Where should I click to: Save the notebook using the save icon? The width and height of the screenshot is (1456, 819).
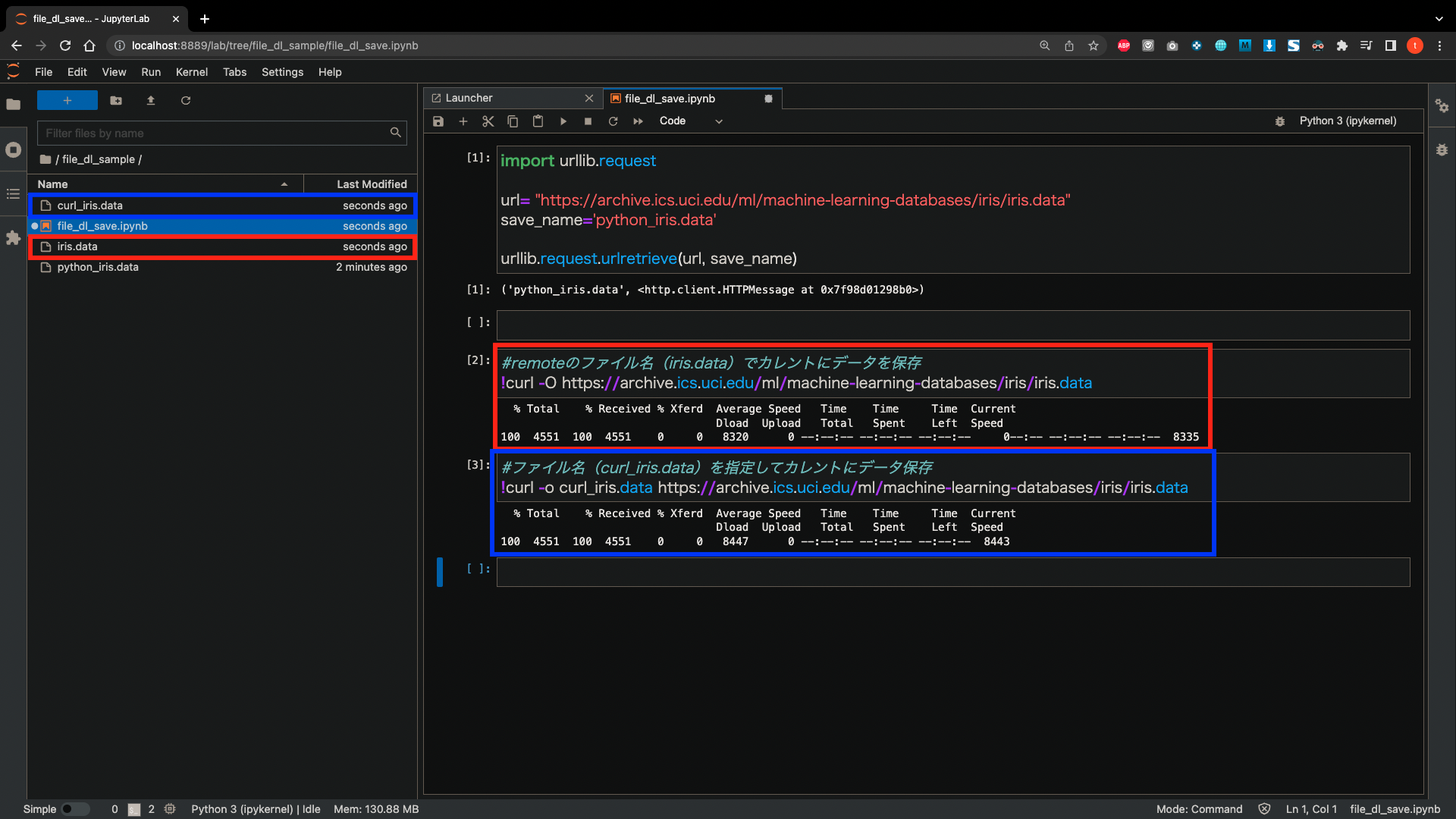438,121
